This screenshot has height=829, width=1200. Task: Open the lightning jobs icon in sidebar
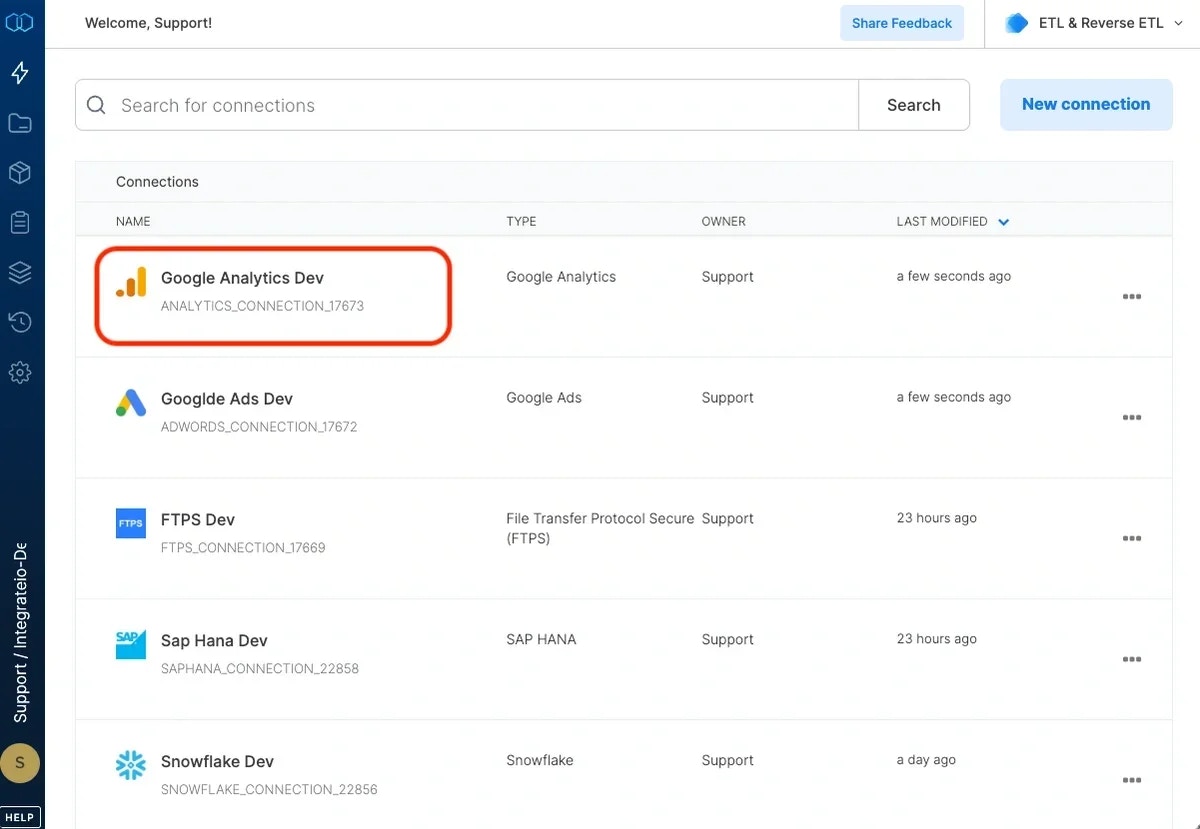click(21, 72)
